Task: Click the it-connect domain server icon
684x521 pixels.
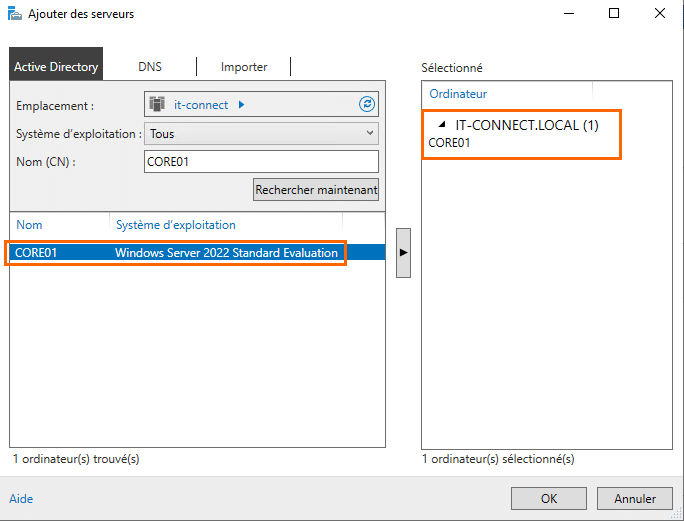Action: click(157, 104)
